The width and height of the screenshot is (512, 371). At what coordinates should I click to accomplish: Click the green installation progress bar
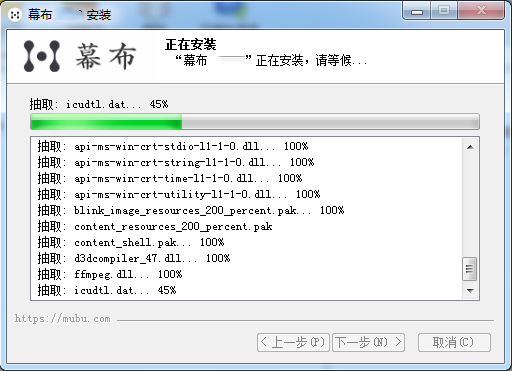pos(255,121)
